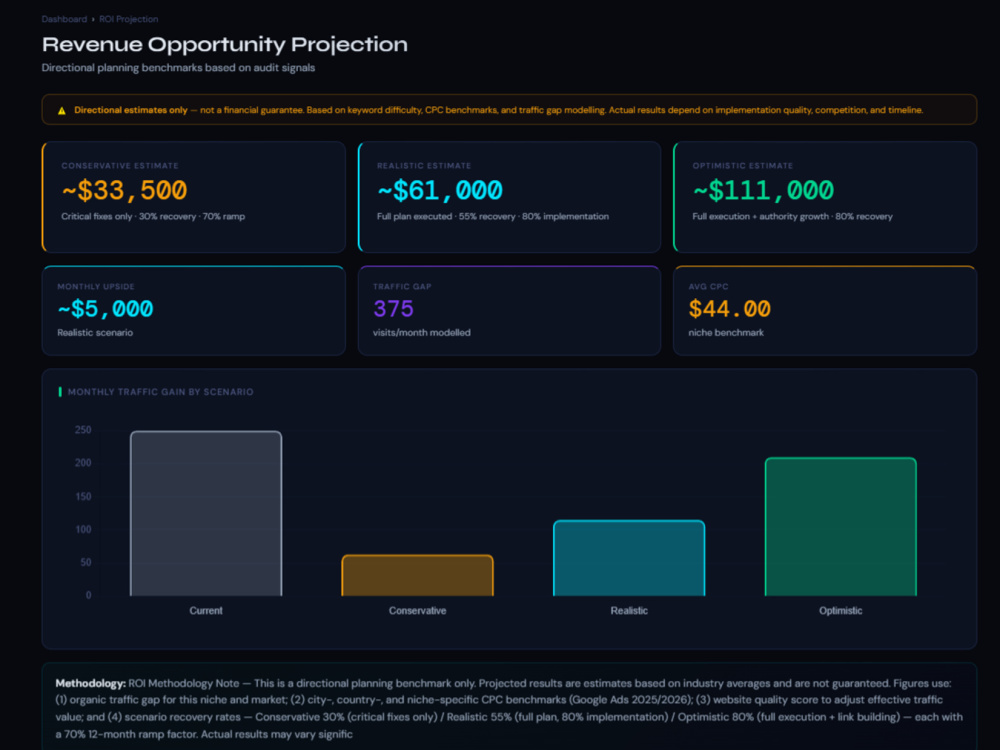Click the 250 y-axis tick label
This screenshot has height=750, width=1000.
click(83, 430)
